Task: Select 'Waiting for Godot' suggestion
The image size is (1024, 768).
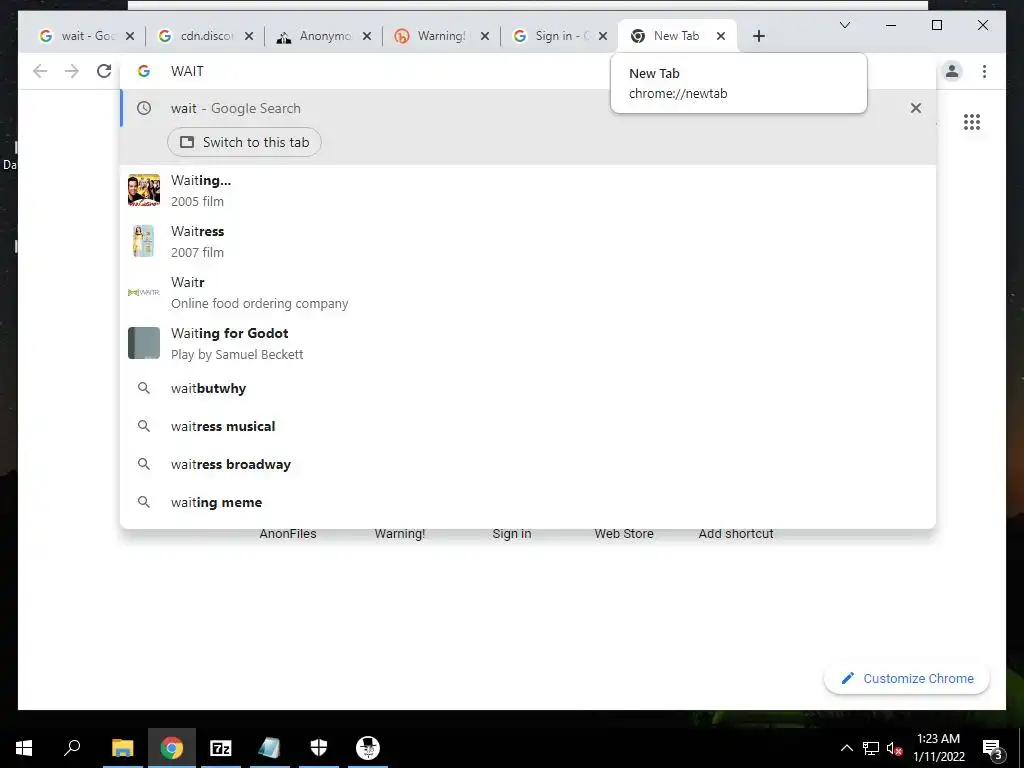Action: (x=528, y=344)
